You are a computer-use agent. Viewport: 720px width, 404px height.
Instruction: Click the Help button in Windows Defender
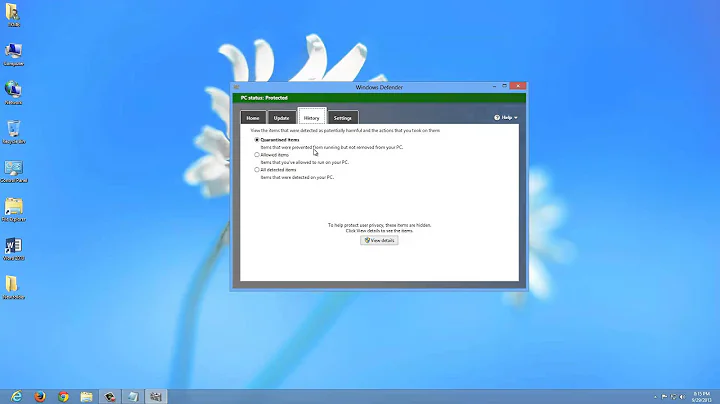click(506, 118)
